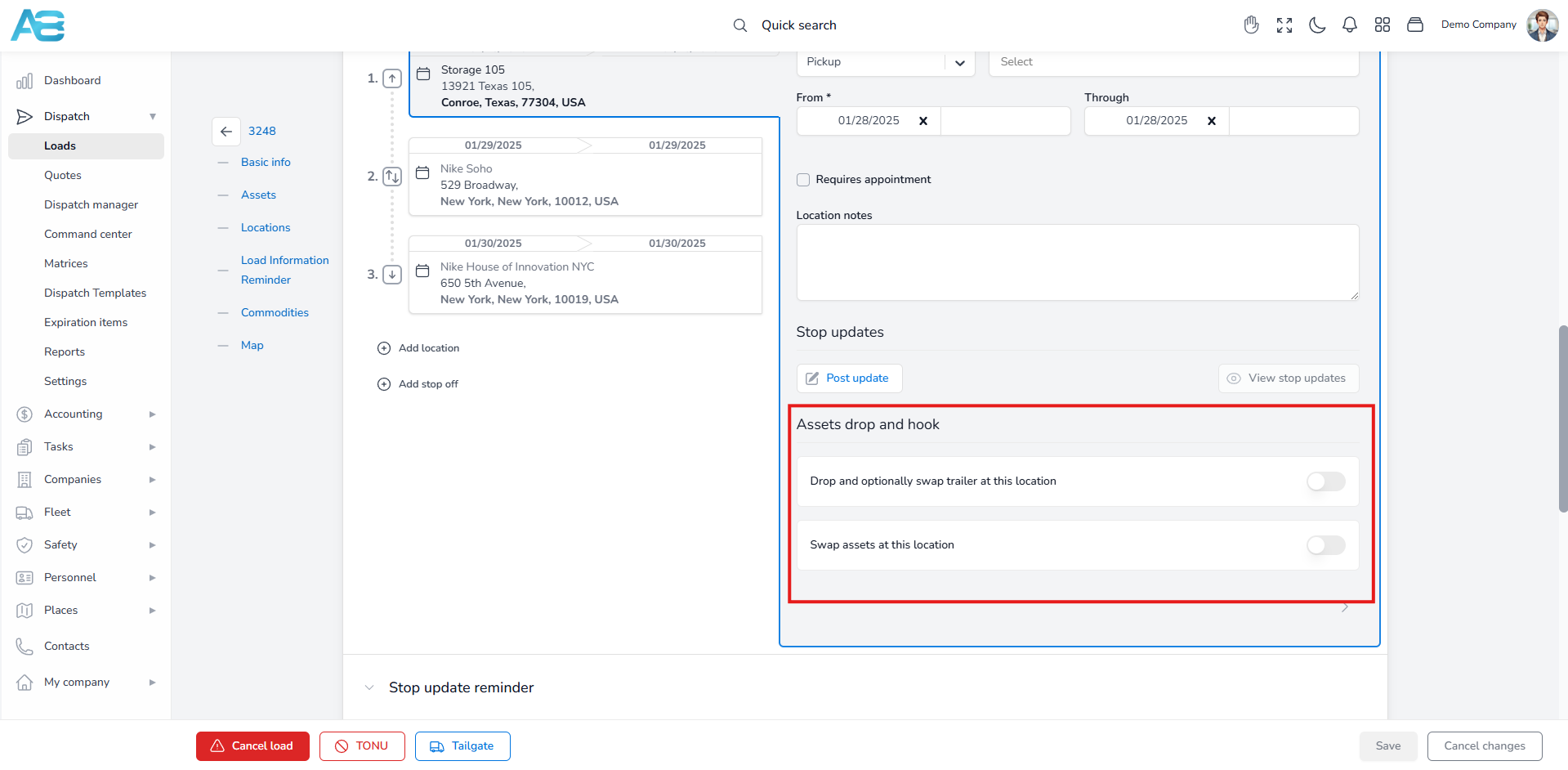Clear the From date 01/28/2025
The height and width of the screenshot is (770, 1568).
point(923,121)
